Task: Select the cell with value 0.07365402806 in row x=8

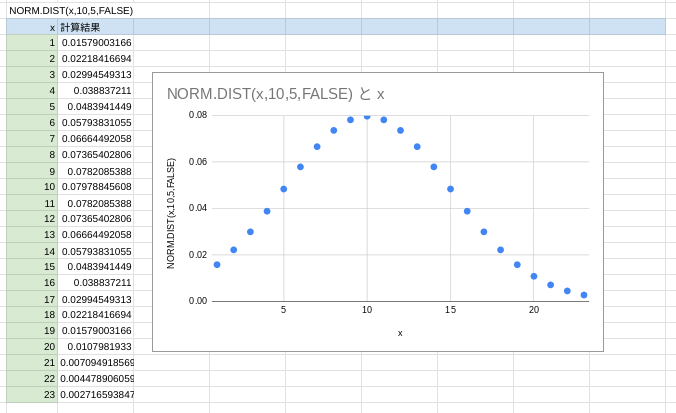Action: click(95, 154)
